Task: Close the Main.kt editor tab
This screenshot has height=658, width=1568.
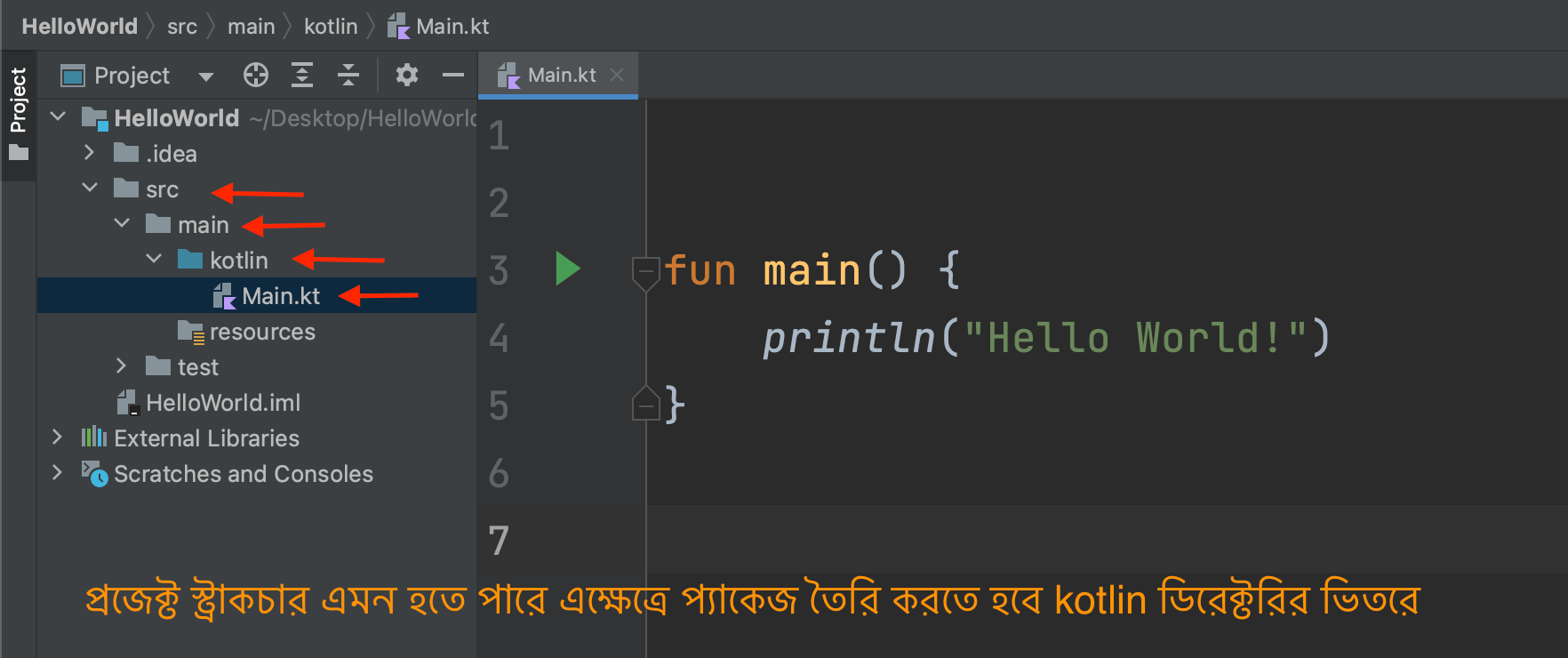Action: pyautogui.click(x=617, y=76)
